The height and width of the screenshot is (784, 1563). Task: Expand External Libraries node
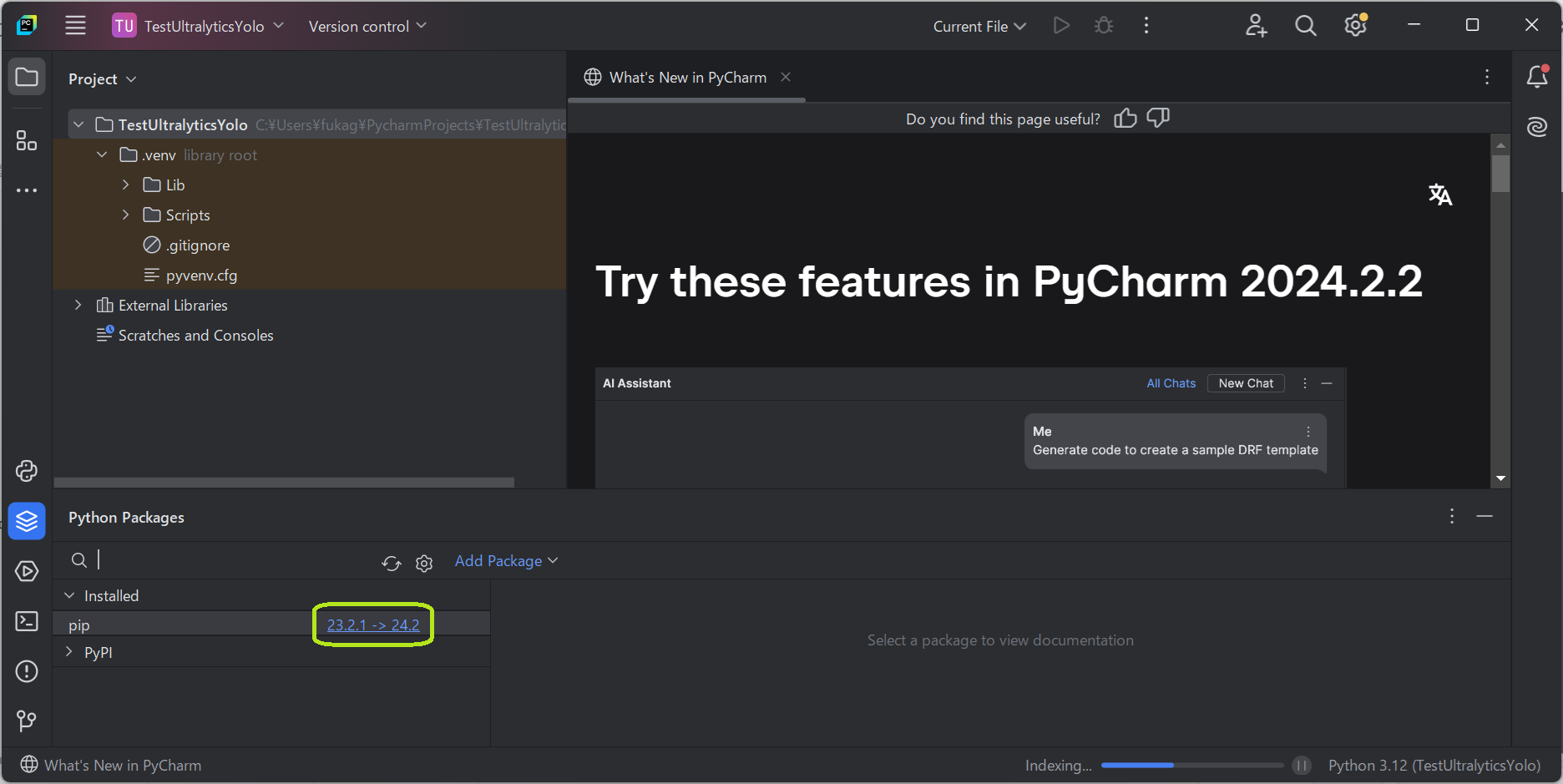coord(78,305)
